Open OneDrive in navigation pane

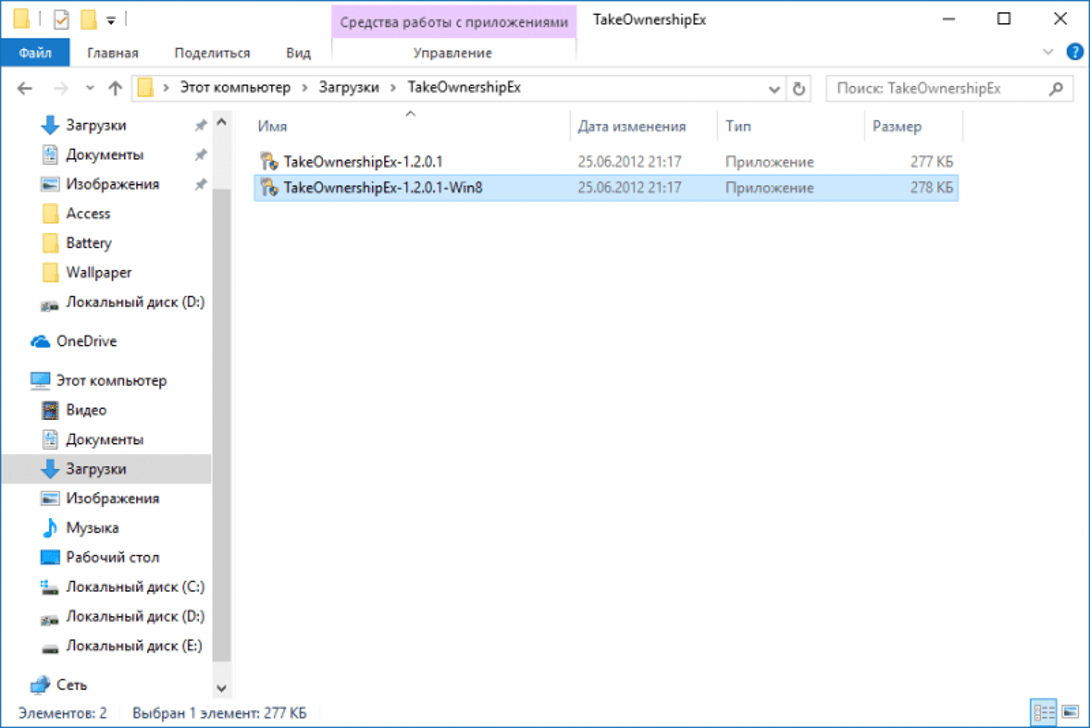click(86, 341)
